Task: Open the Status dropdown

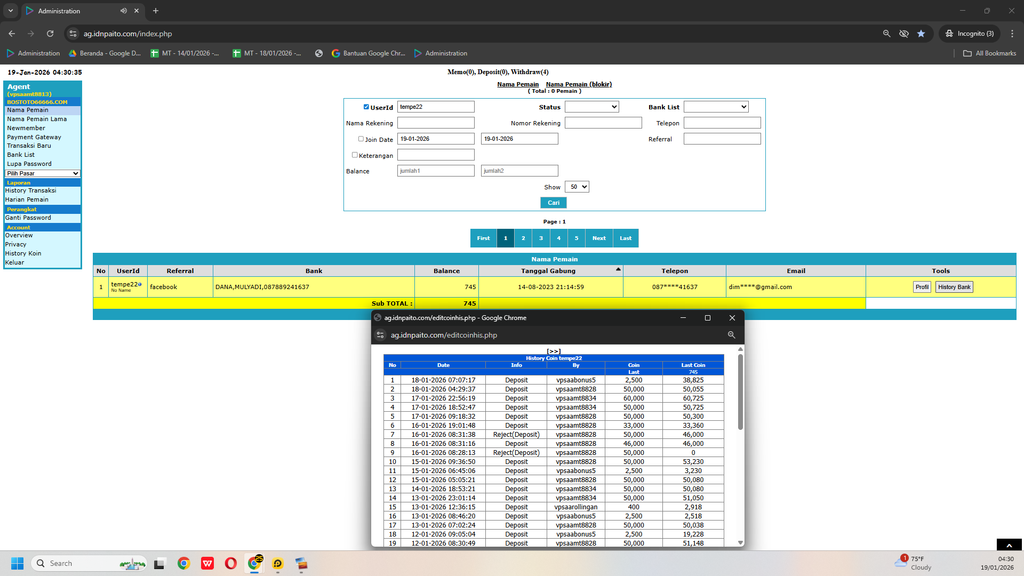Action: pyautogui.click(x=591, y=106)
